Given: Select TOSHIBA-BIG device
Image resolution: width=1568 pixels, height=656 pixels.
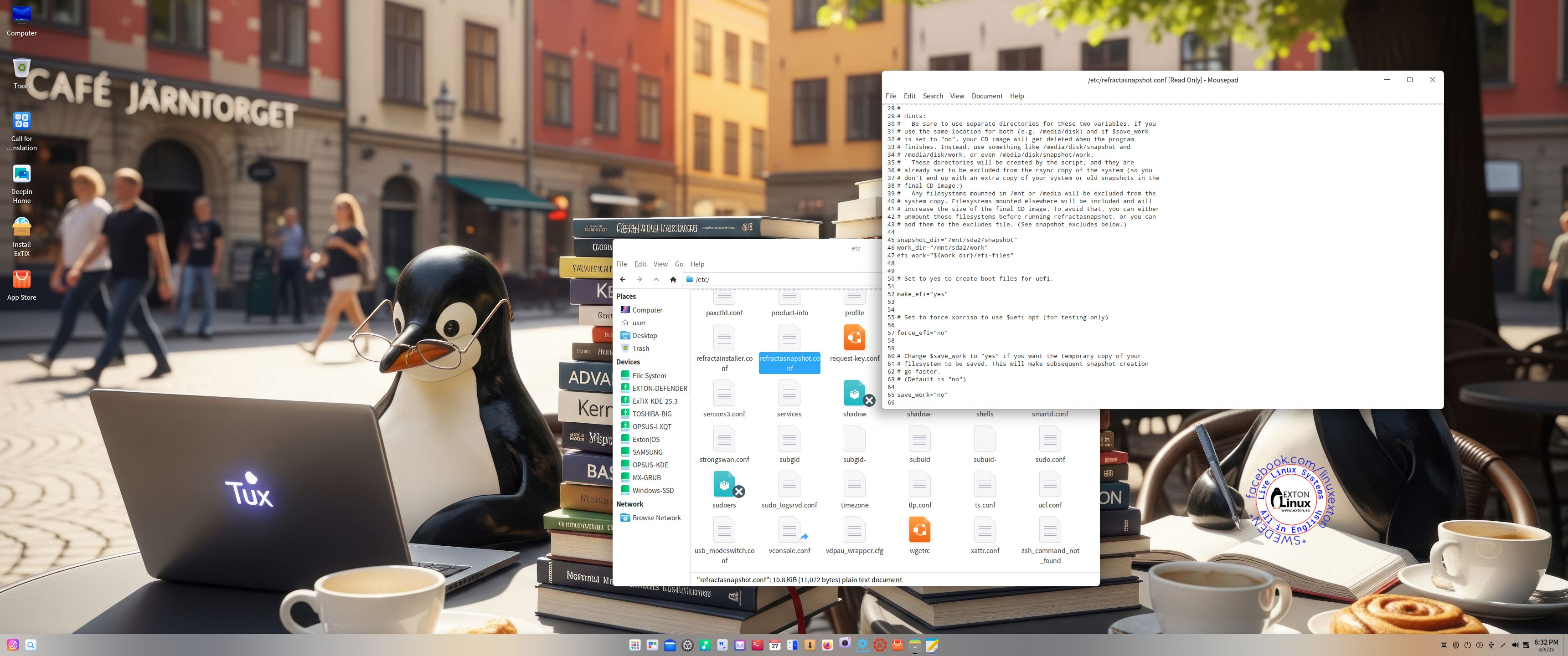Looking at the screenshot, I should coord(651,414).
